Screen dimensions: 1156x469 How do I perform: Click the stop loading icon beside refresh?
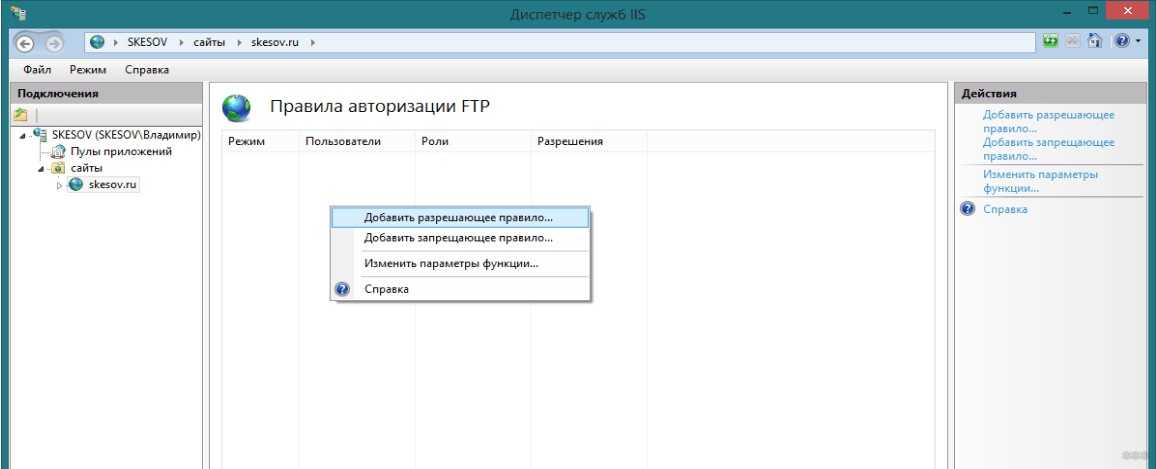(1073, 42)
